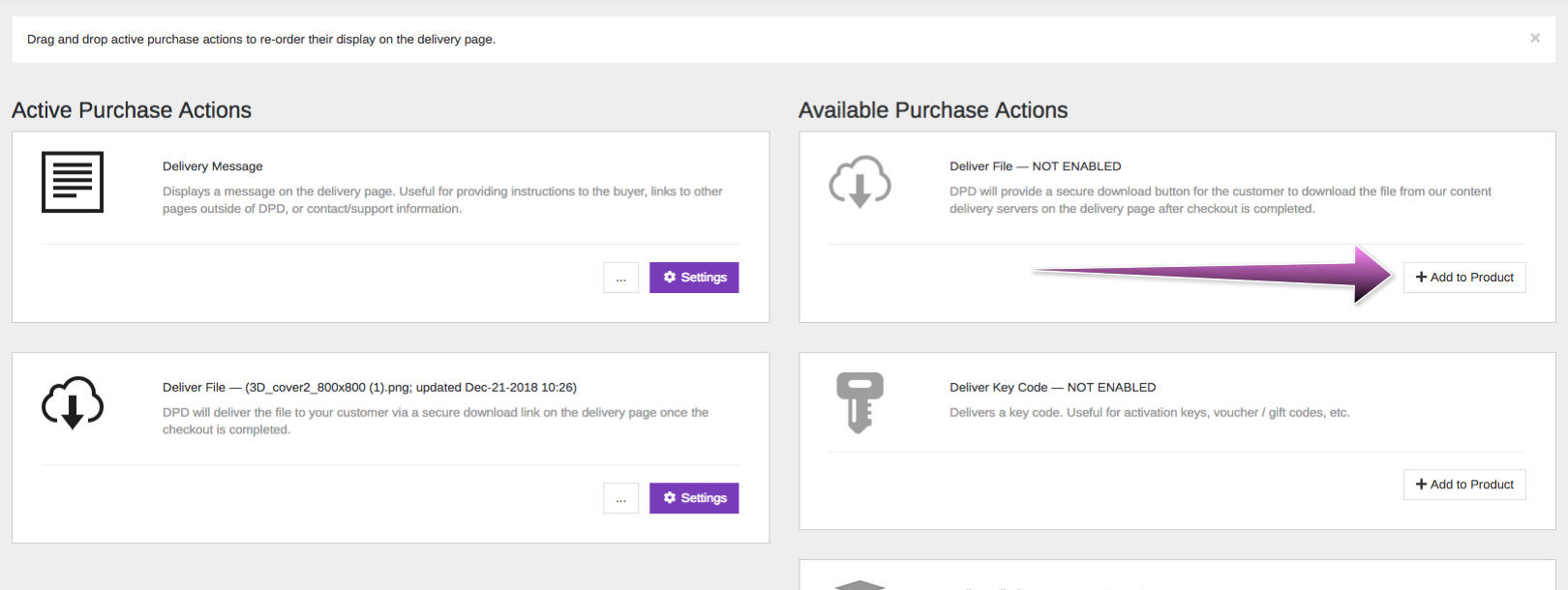Click the 'Active Purchase Actions' heading

pyautogui.click(x=132, y=110)
